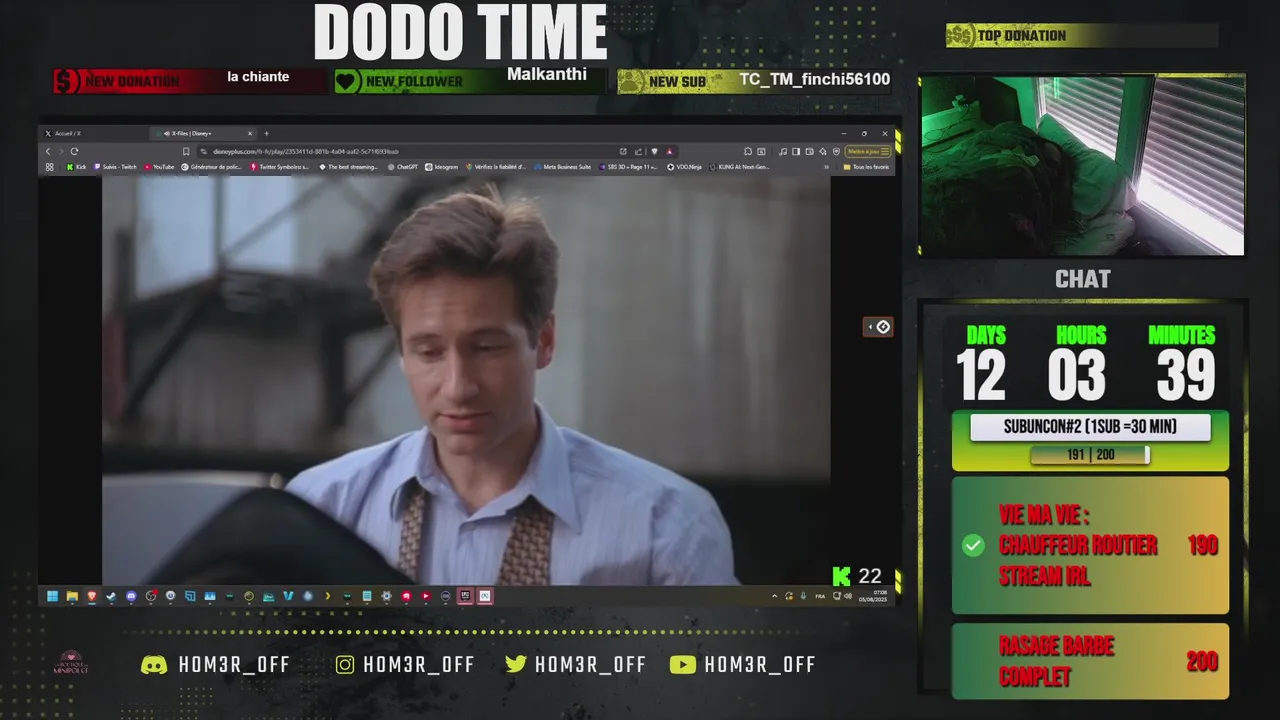The image size is (1280, 720).
Task: Click the X-Files video player
Action: (x=466, y=380)
